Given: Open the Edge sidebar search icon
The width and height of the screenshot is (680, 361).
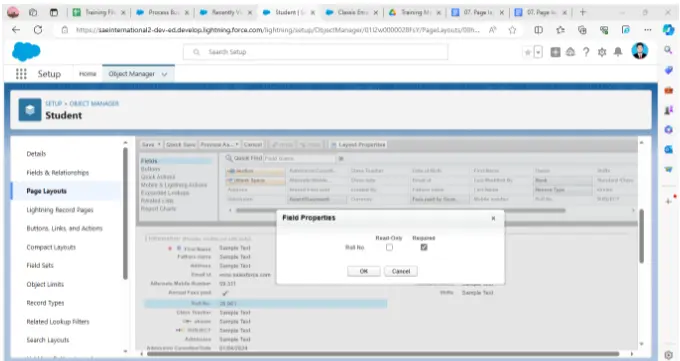Looking at the screenshot, I should 668,50.
